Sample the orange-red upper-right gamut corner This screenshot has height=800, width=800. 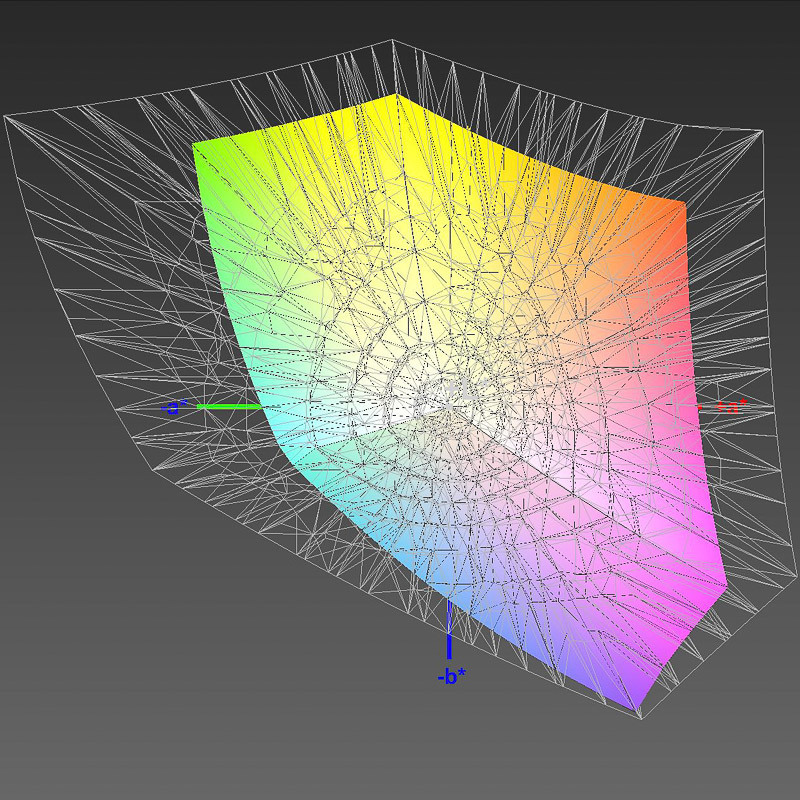tap(682, 205)
